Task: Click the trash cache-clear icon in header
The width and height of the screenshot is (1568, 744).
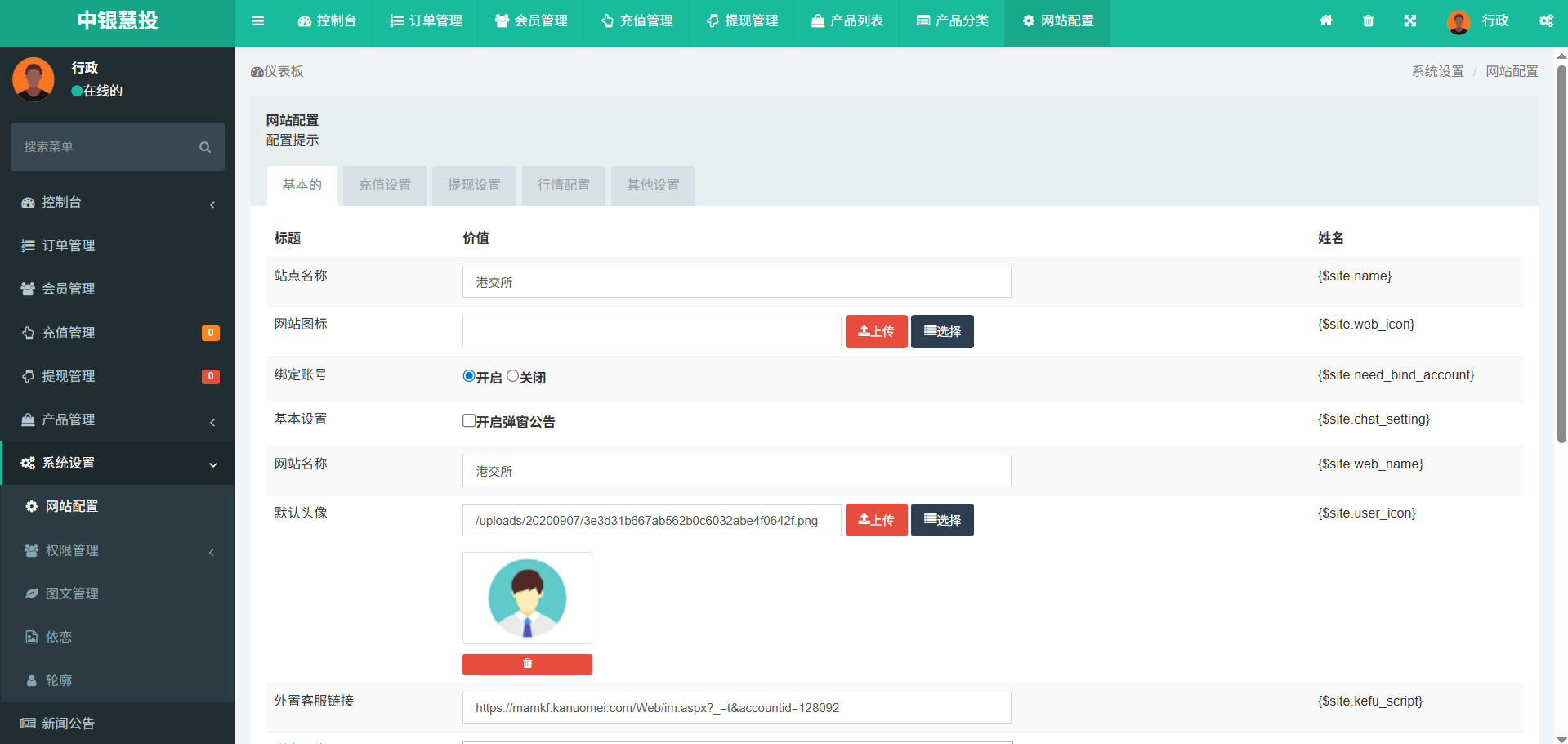Action: coord(1369,21)
